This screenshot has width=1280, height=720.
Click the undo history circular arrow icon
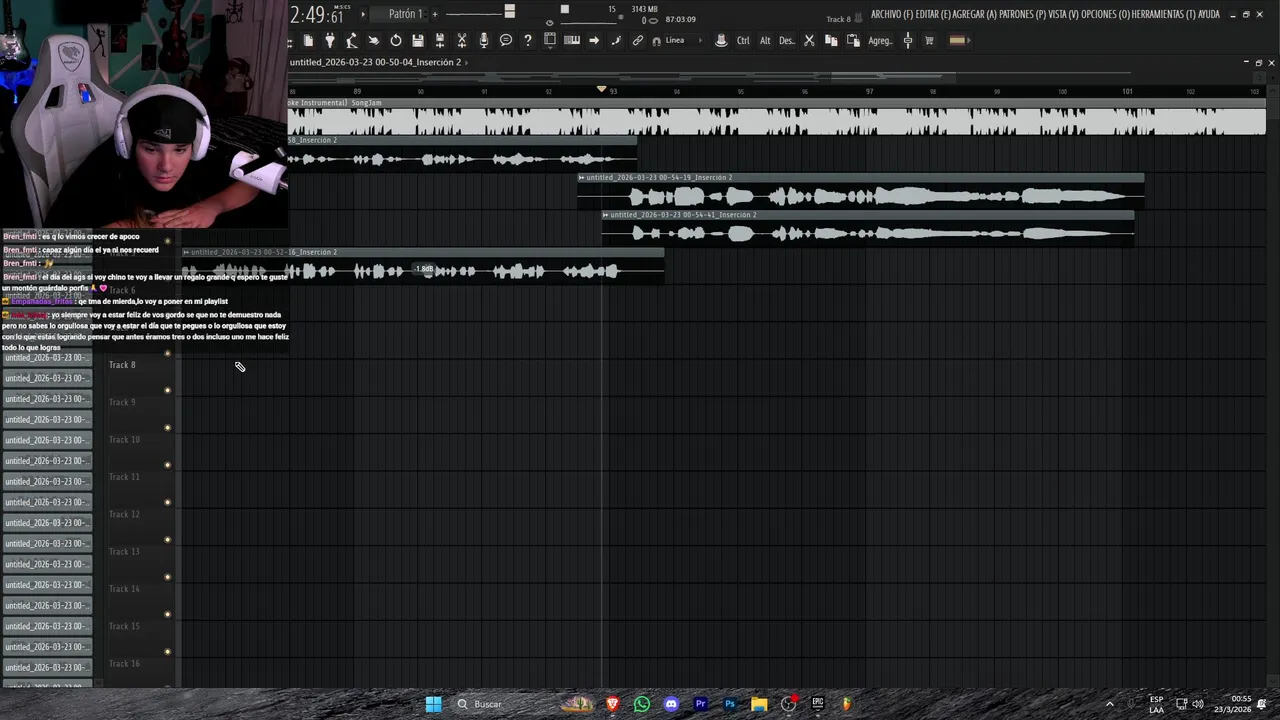point(396,41)
